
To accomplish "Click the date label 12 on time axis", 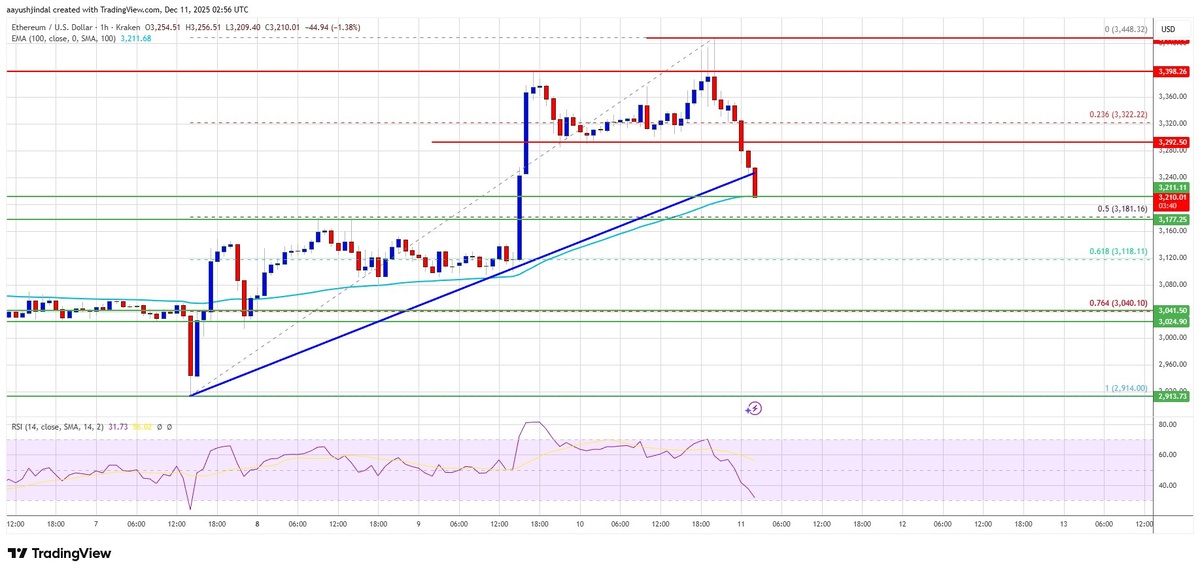I will 902,523.
